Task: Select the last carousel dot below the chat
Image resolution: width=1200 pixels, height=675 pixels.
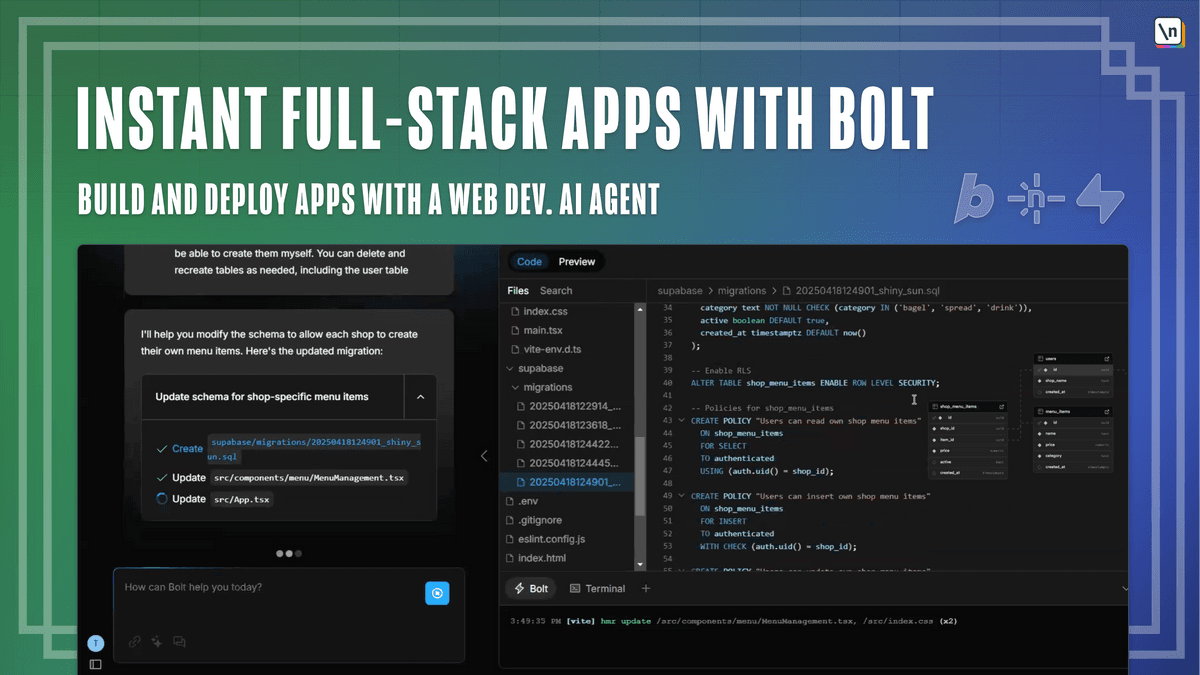Action: 296,553
